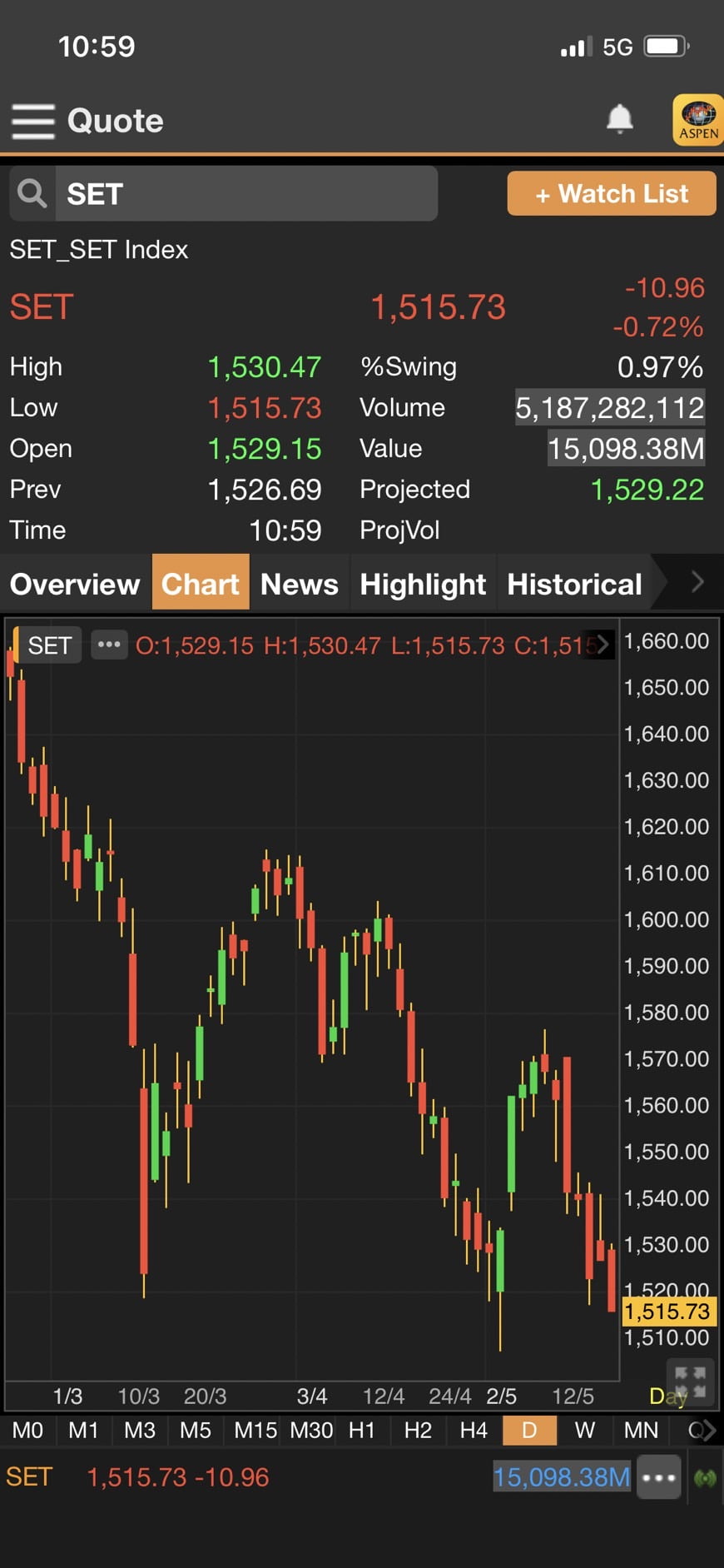
Task: Add SET to Watch List
Action: pos(611,194)
